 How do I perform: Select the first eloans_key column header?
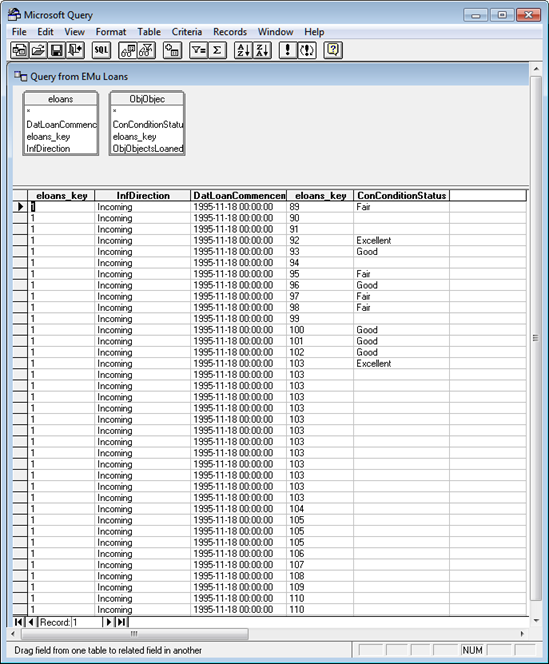61,196
